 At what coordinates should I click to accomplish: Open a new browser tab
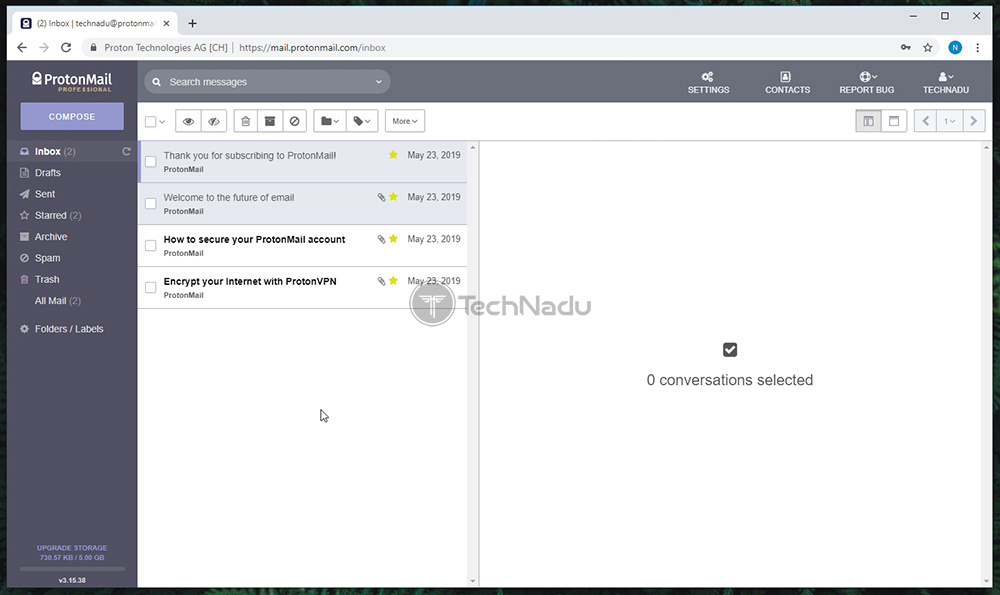192,24
